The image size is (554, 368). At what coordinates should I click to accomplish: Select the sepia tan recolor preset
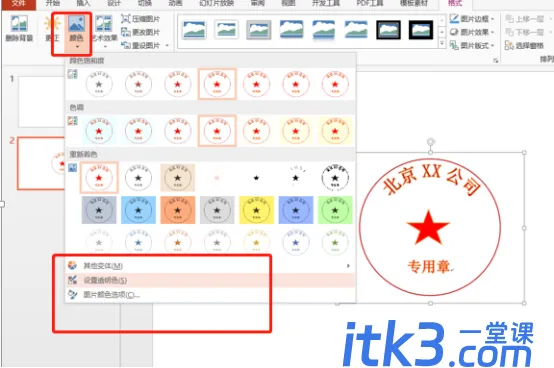coord(177,178)
